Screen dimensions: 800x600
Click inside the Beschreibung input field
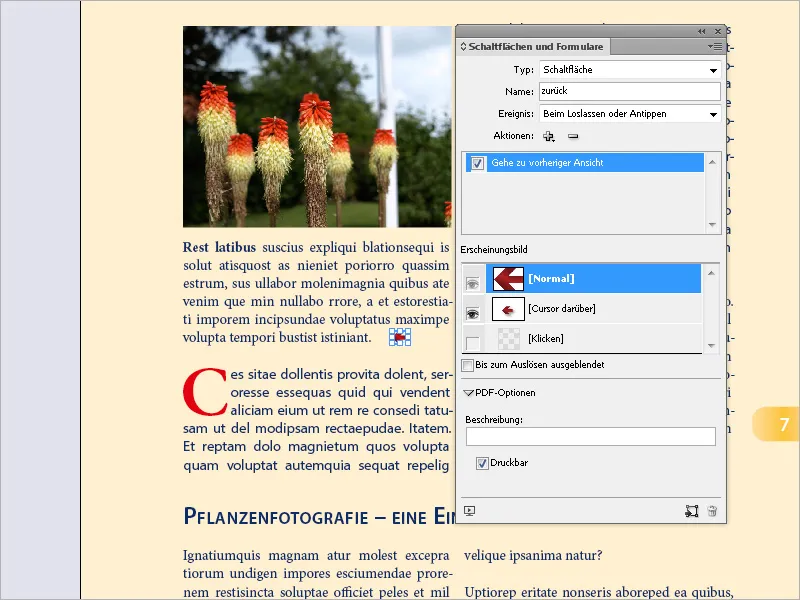coord(590,436)
